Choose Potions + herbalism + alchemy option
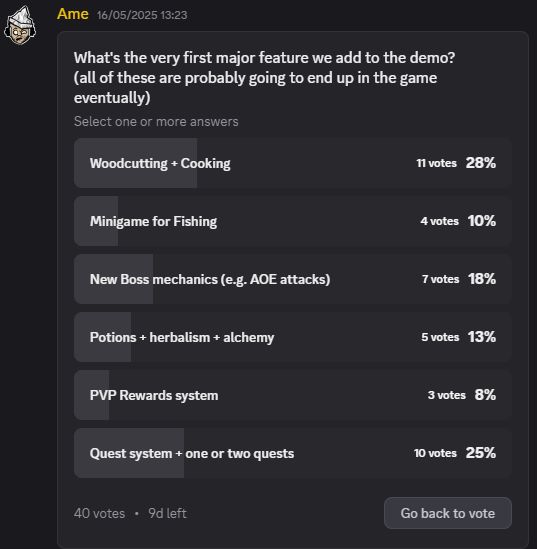 [293, 337]
